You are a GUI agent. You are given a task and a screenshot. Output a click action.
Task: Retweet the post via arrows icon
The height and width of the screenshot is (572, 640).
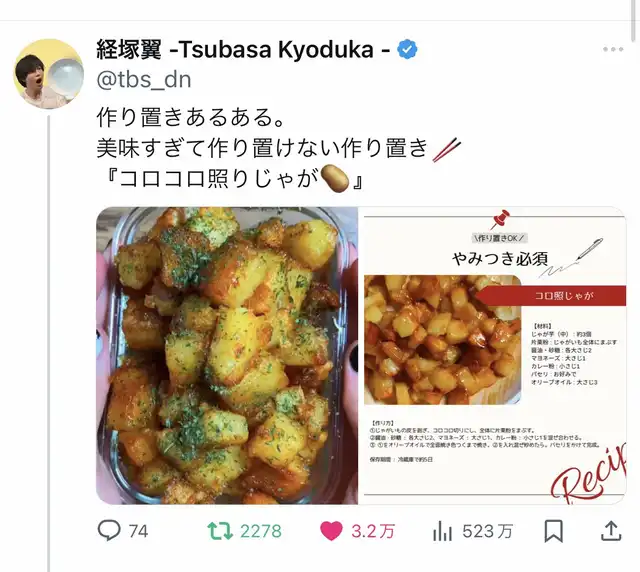click(x=220, y=531)
